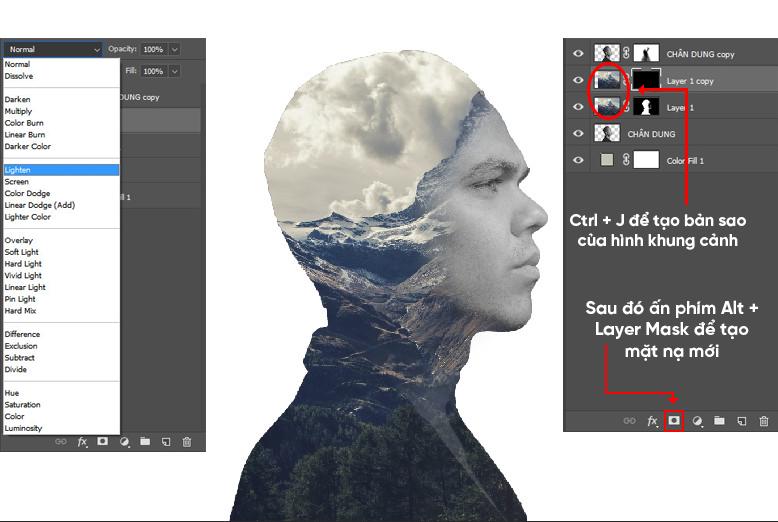Choose Saturation blend mode
The height and width of the screenshot is (522, 778).
pyautogui.click(x=61, y=404)
